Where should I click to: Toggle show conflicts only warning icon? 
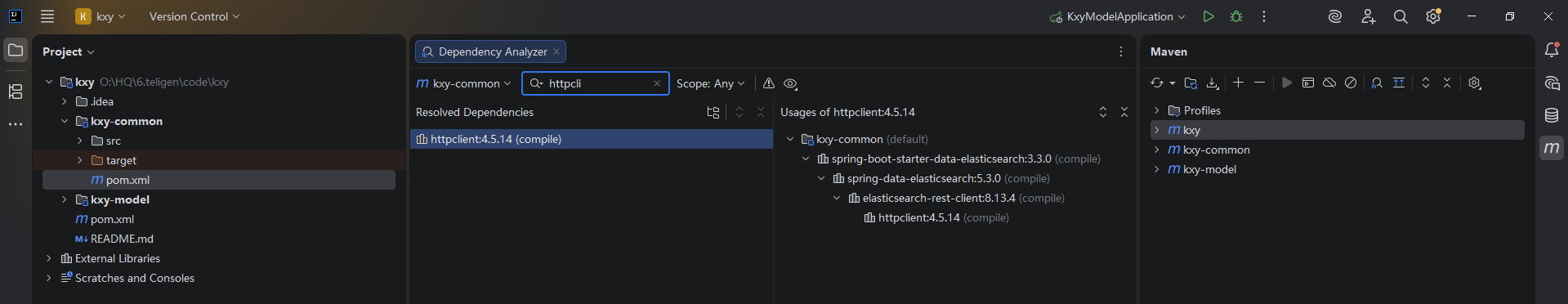pyautogui.click(x=769, y=83)
